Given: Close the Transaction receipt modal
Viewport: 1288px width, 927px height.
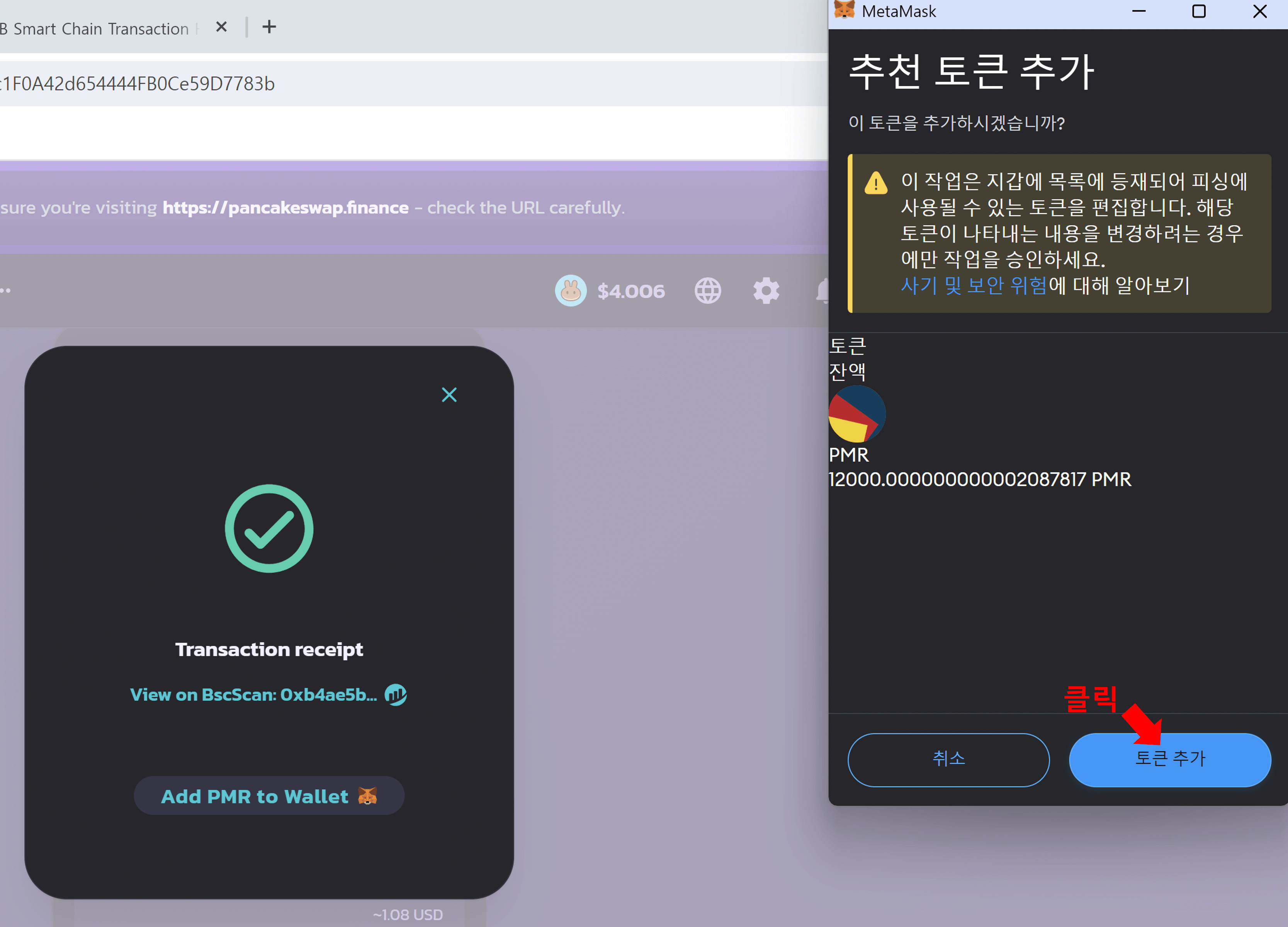Looking at the screenshot, I should coord(449,395).
